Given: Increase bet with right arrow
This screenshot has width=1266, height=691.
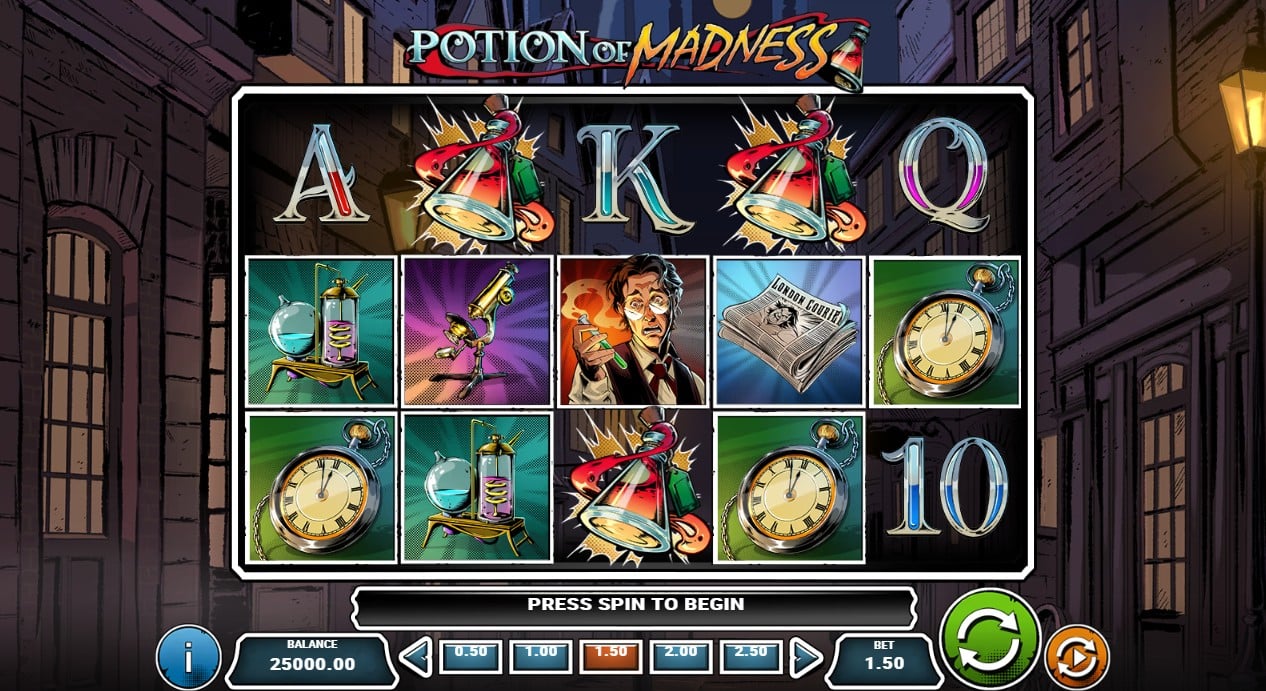Looking at the screenshot, I should pyautogui.click(x=806, y=657).
